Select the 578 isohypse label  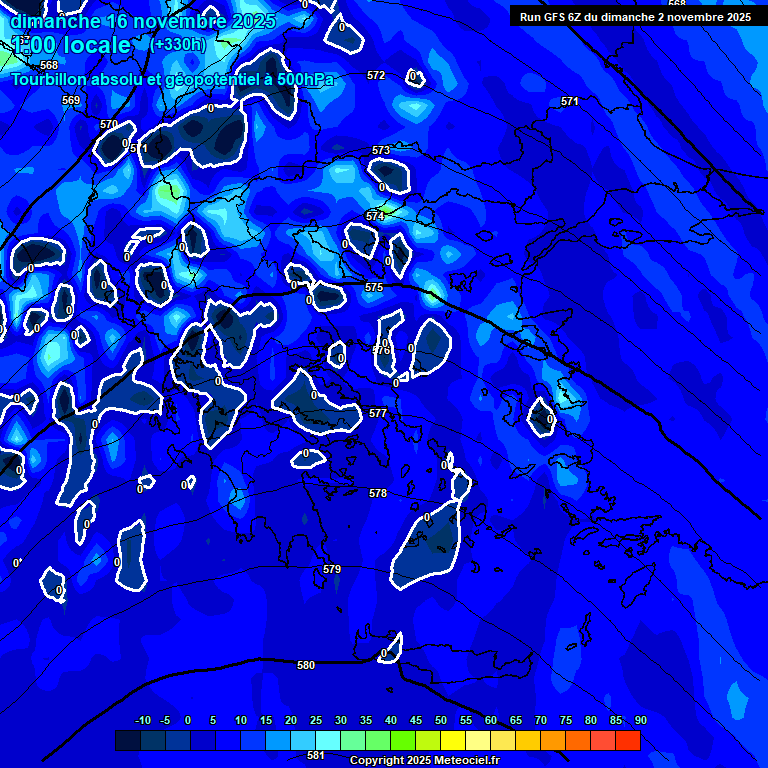(378, 493)
